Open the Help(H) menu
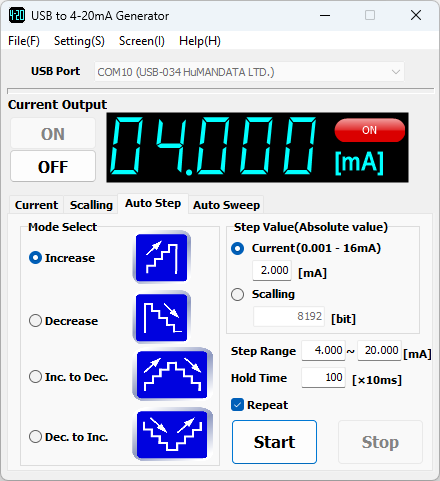The height and width of the screenshot is (481, 440). pyautogui.click(x=200, y=41)
